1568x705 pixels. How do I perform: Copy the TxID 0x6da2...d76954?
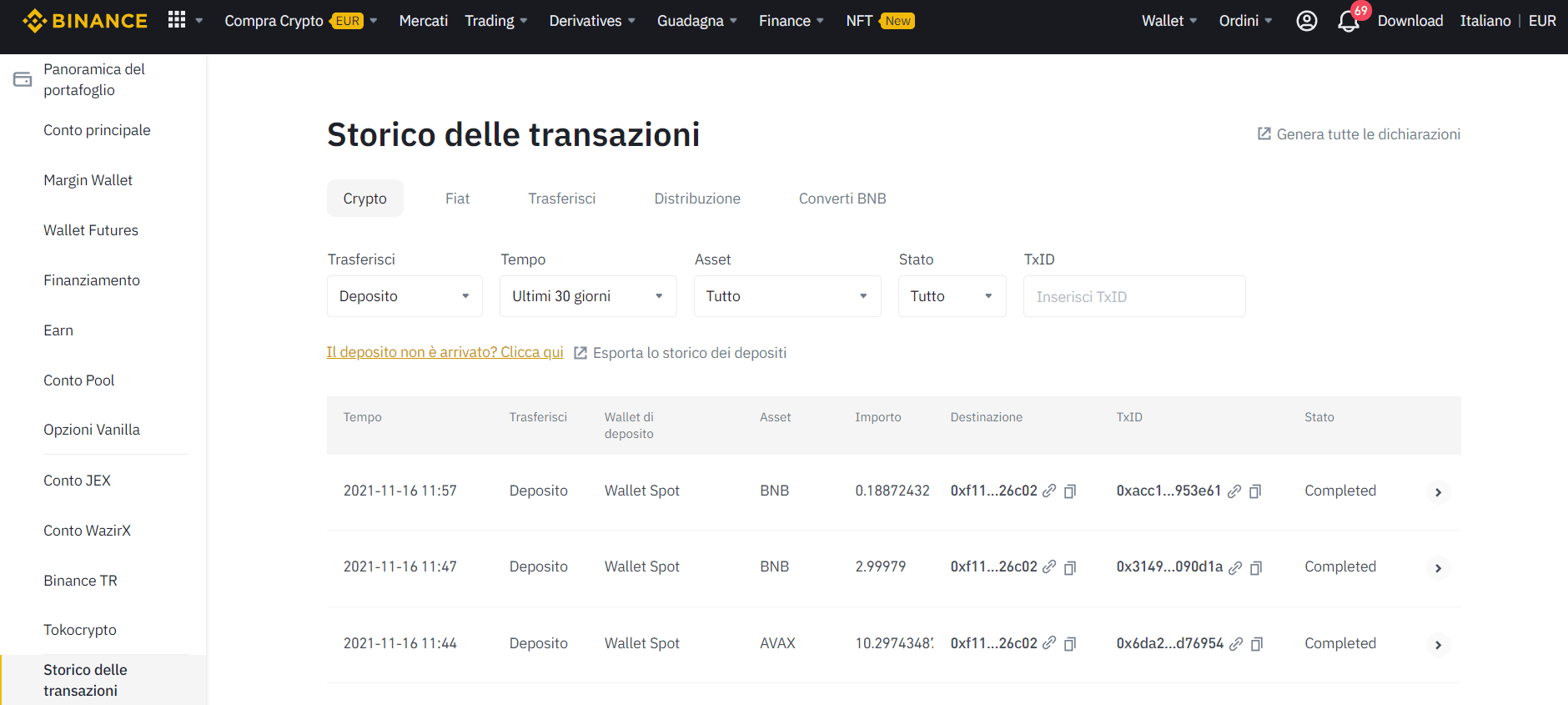point(1257,643)
